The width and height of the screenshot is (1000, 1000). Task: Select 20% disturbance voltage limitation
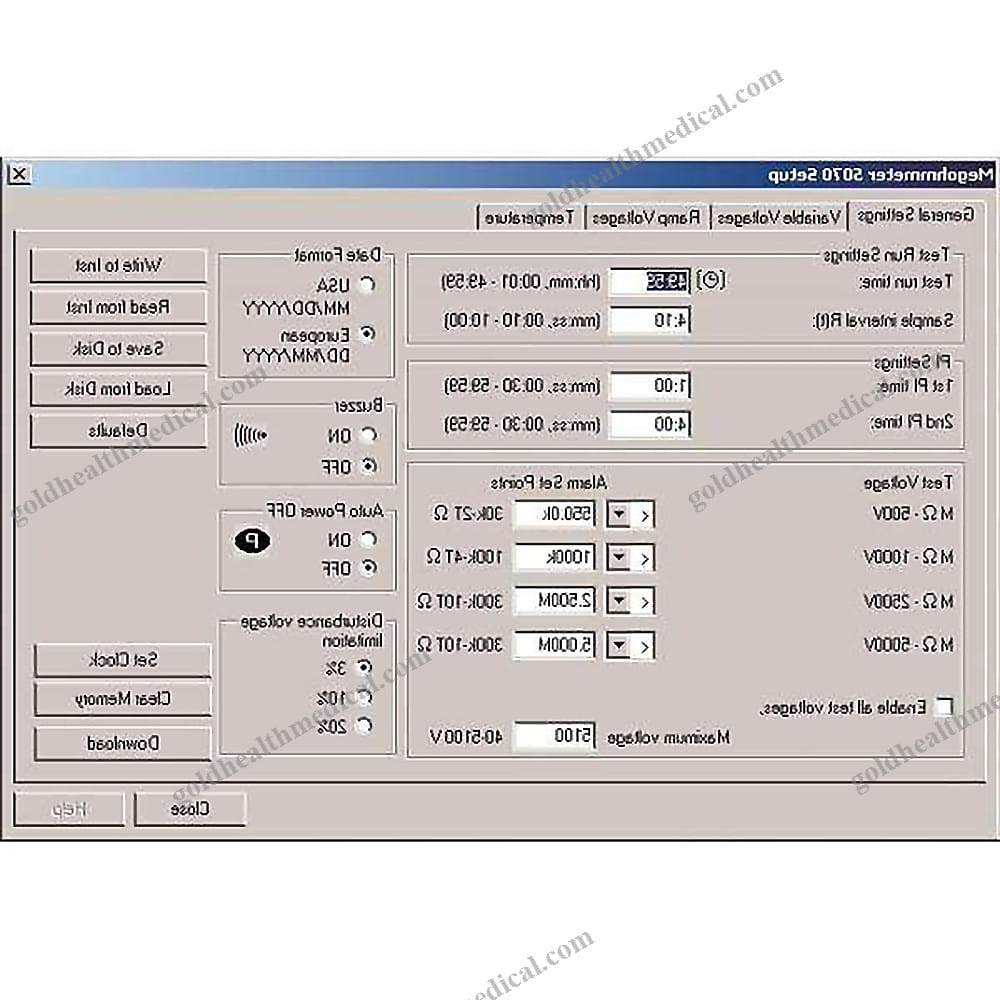coord(364,725)
